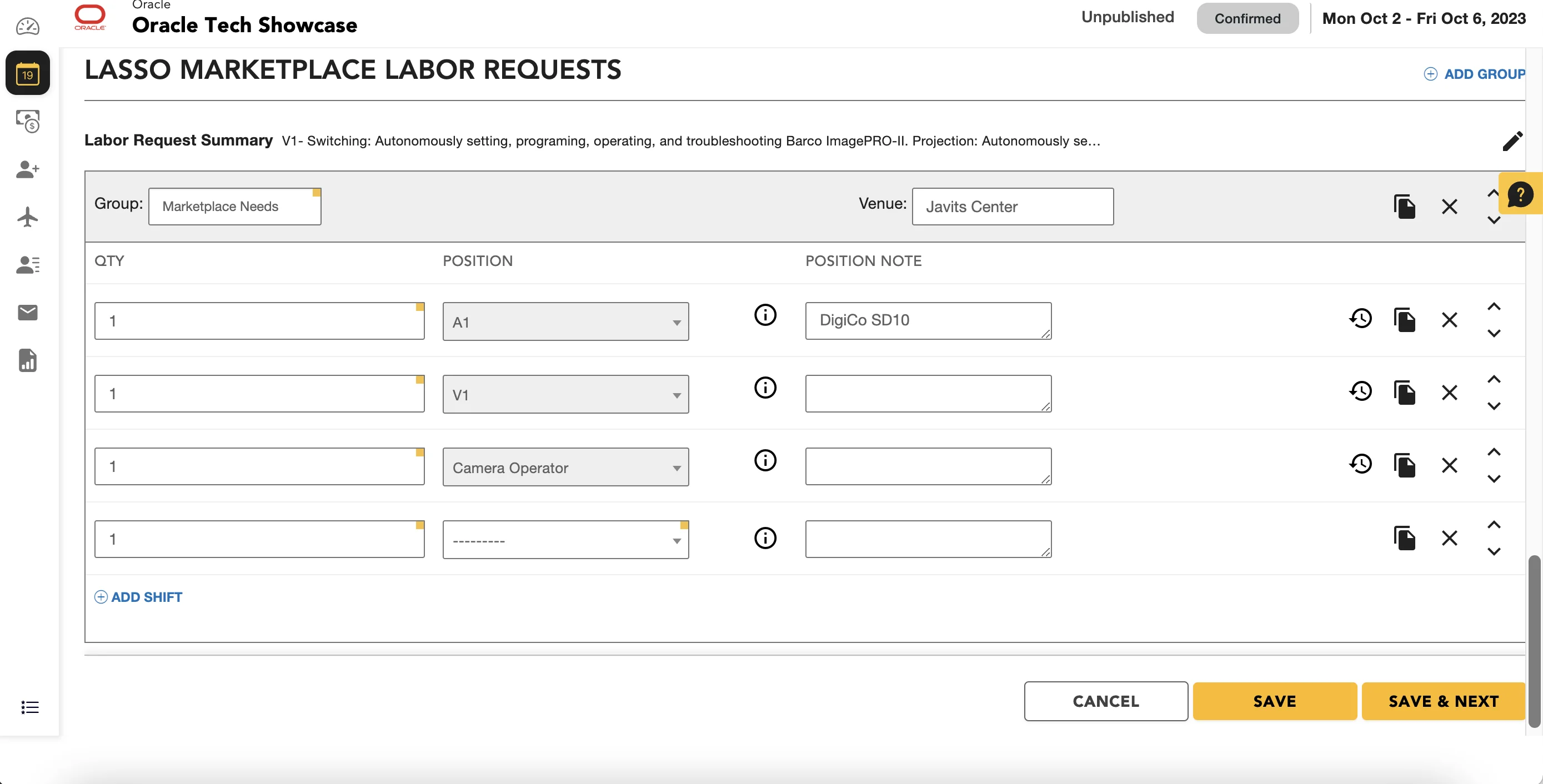Click the QTY field for A1 row
This screenshot has width=1543, height=784.
(x=259, y=321)
